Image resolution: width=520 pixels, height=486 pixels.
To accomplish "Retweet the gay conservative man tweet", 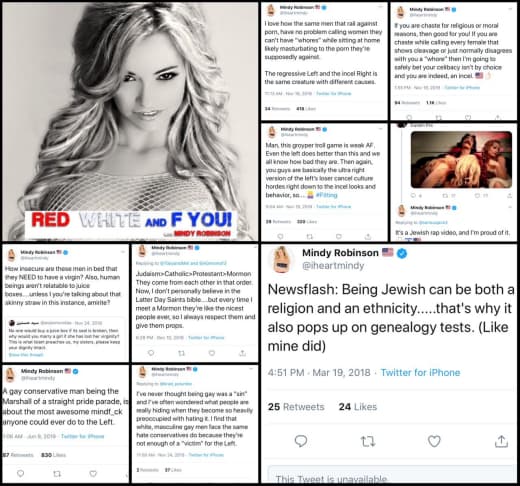I will click(x=57, y=473).
